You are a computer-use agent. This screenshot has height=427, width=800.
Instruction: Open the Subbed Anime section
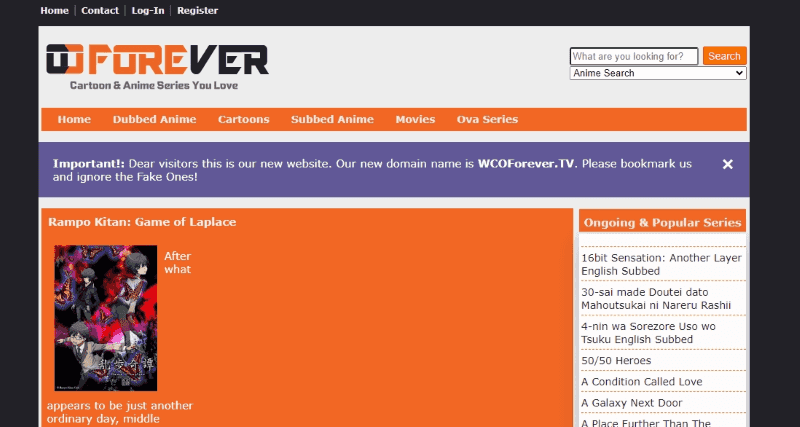click(332, 119)
